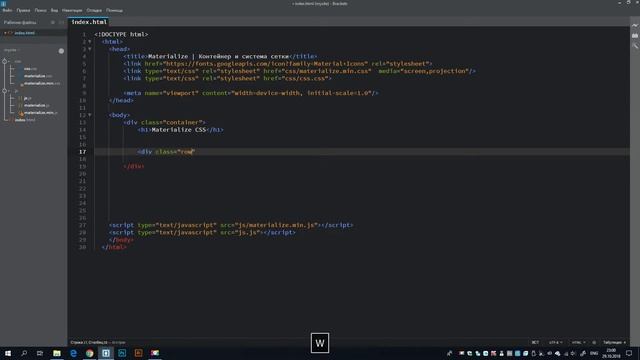640x360 pixels.
Task: Select index.html in working files list
Action: pyautogui.click(x=24, y=33)
